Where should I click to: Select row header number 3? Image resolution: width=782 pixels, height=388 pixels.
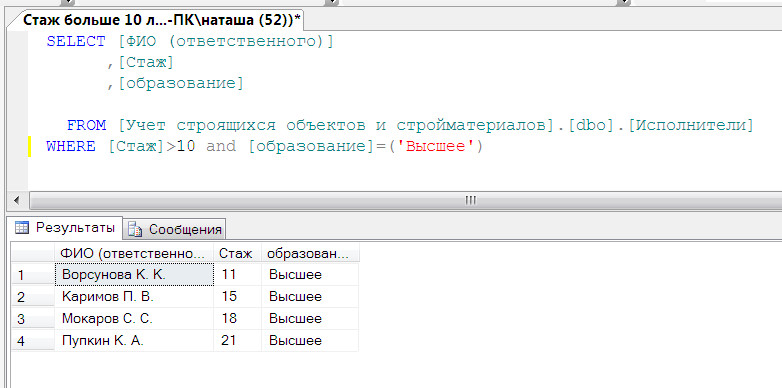[x=33, y=318]
